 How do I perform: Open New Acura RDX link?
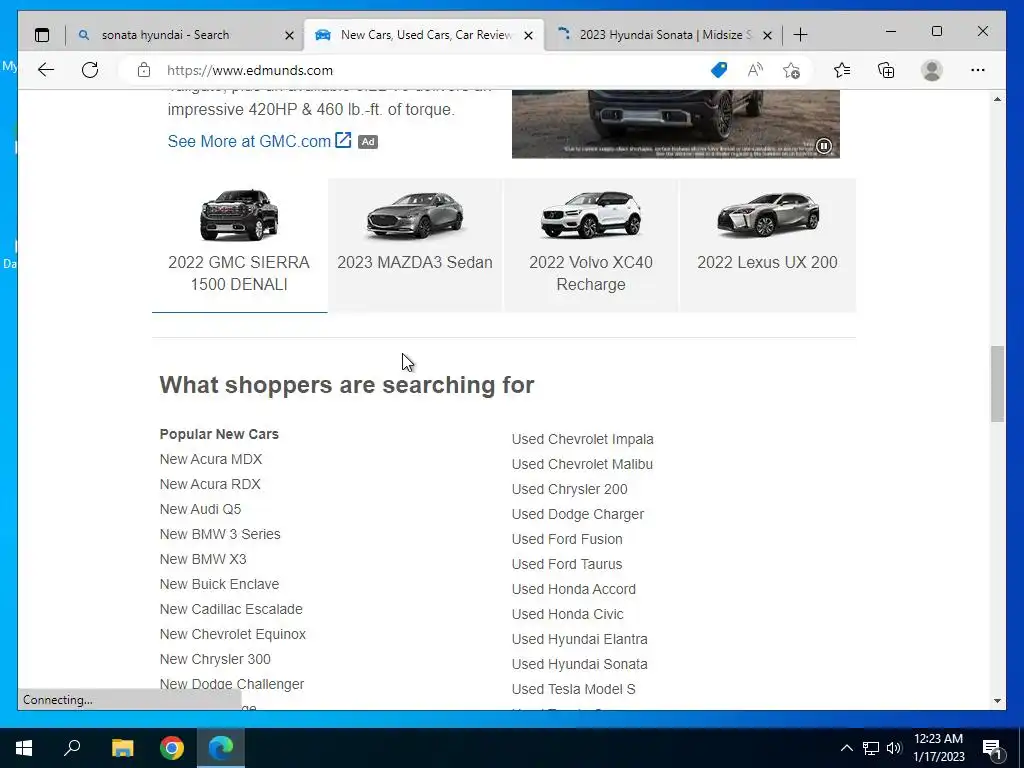[210, 484]
